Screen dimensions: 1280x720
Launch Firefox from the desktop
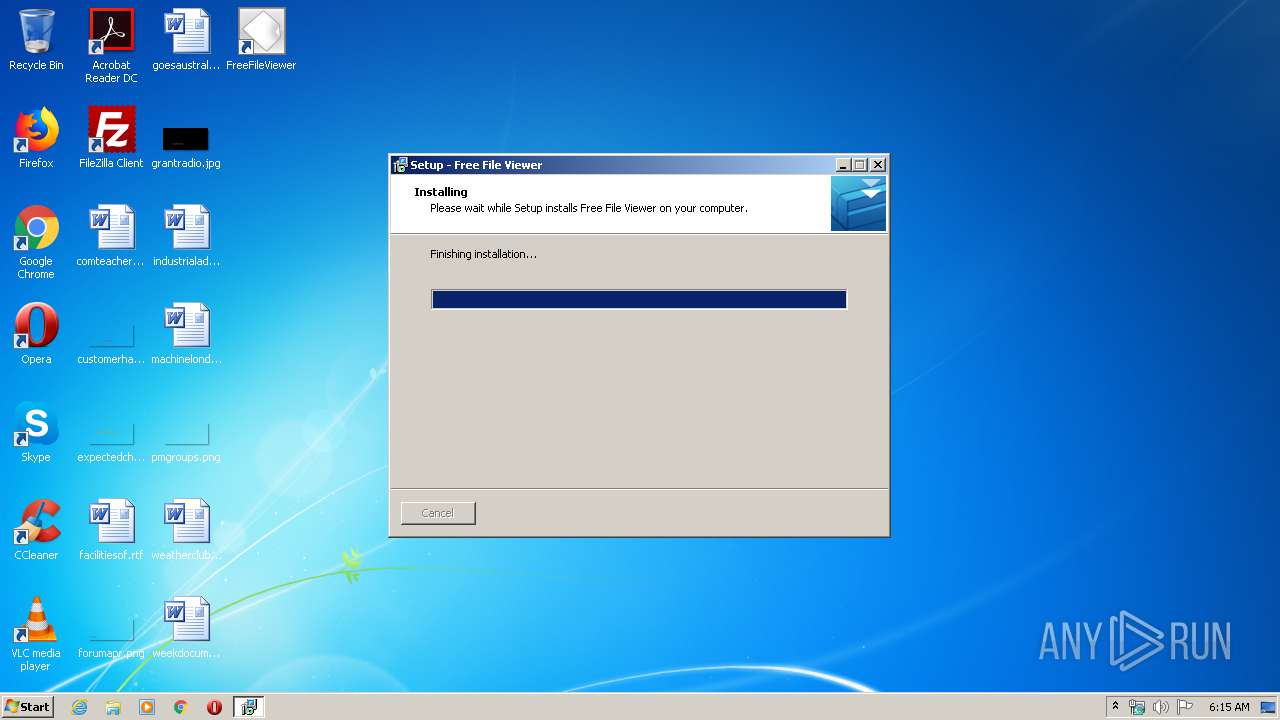(36, 138)
